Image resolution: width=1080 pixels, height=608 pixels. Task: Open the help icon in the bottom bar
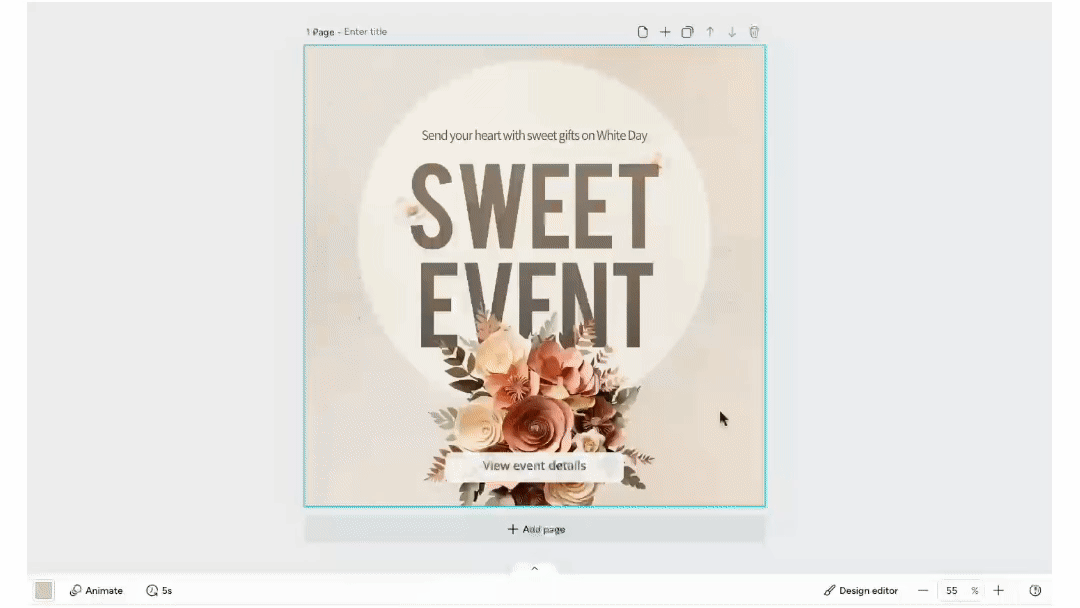click(x=1035, y=591)
